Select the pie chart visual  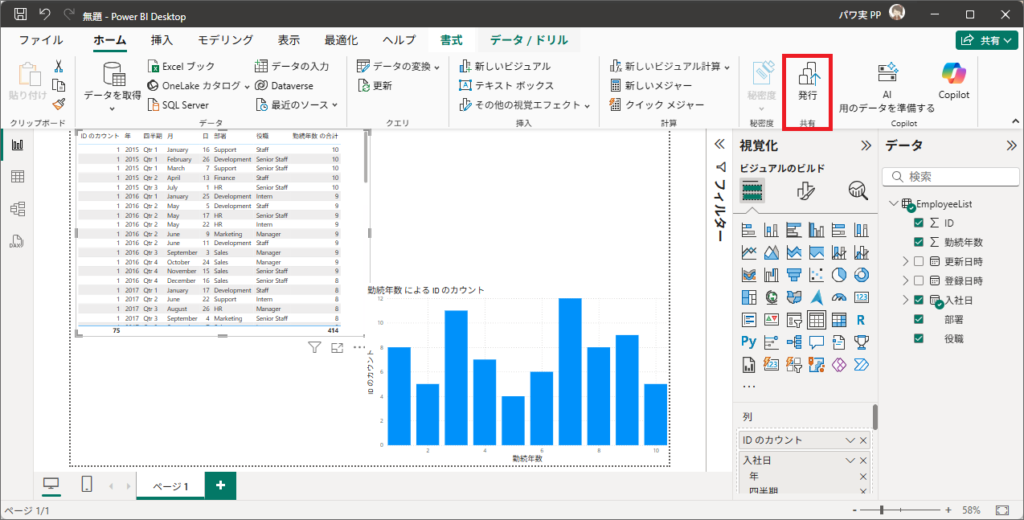point(839,274)
